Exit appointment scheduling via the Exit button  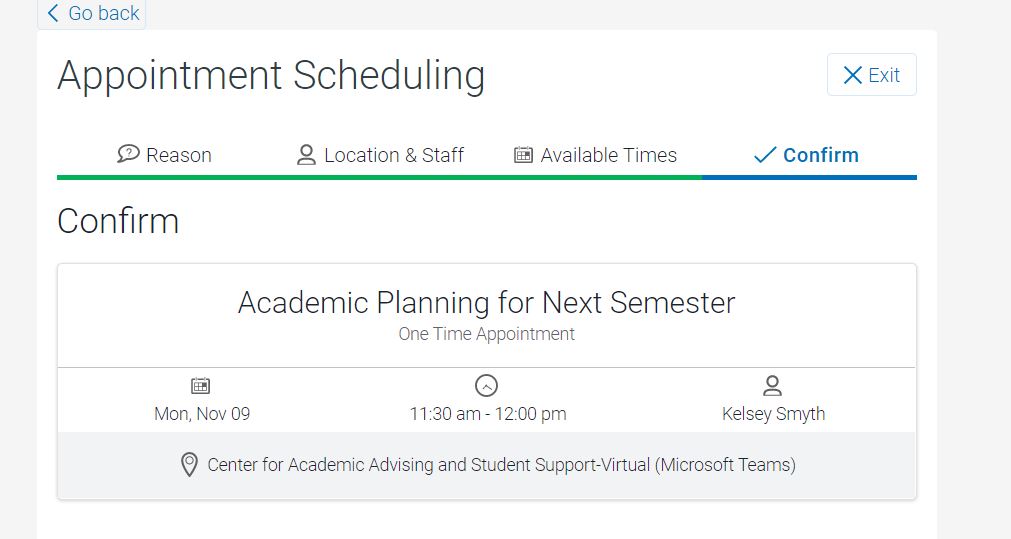(872, 75)
